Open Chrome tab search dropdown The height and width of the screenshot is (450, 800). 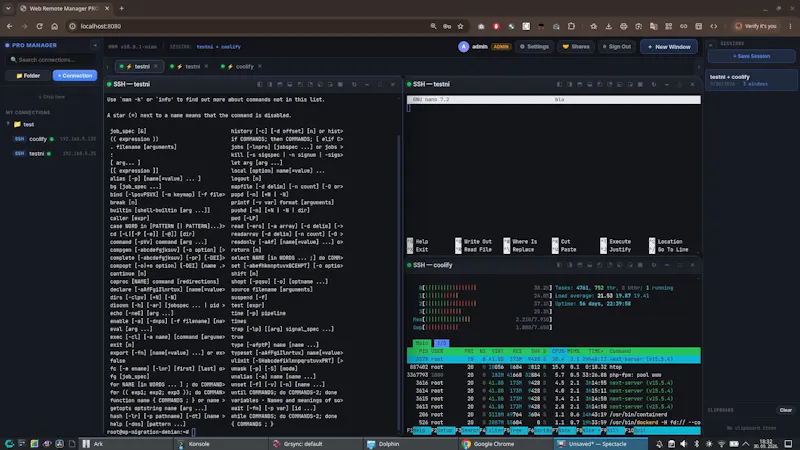[8, 8]
